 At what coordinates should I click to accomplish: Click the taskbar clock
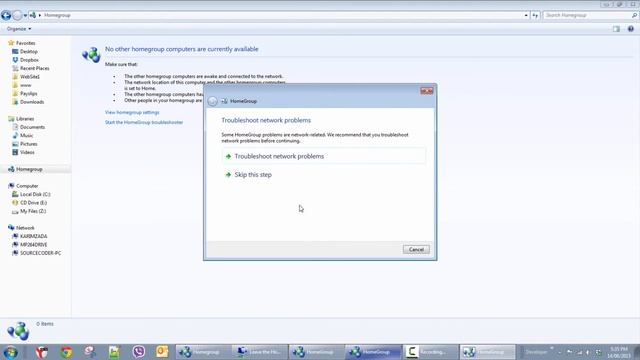[x=619, y=352]
